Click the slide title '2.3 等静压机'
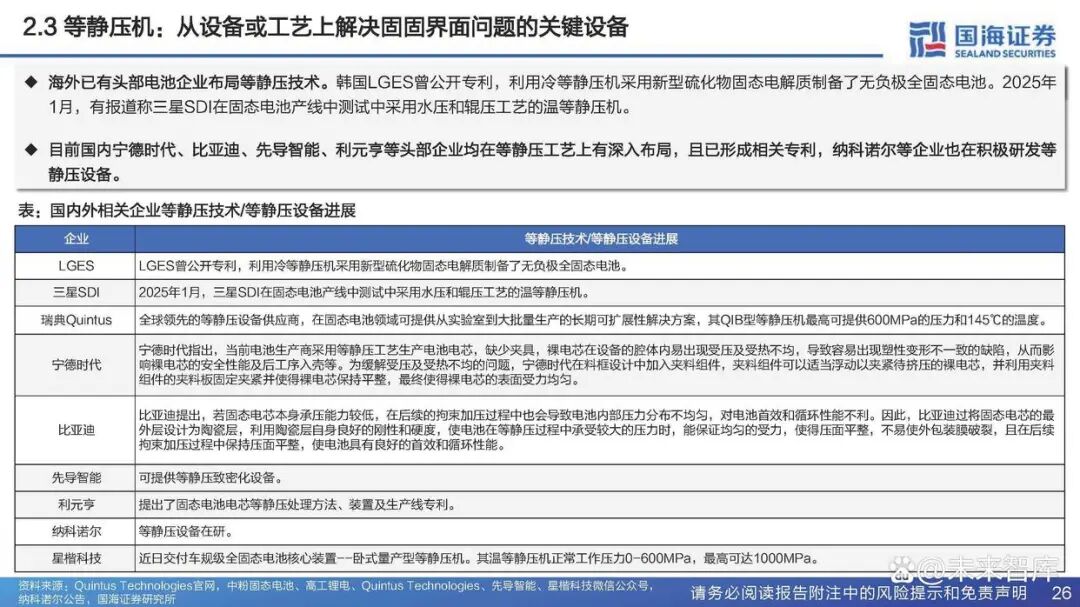Viewport: 1080px width, 607px height. tap(325, 28)
